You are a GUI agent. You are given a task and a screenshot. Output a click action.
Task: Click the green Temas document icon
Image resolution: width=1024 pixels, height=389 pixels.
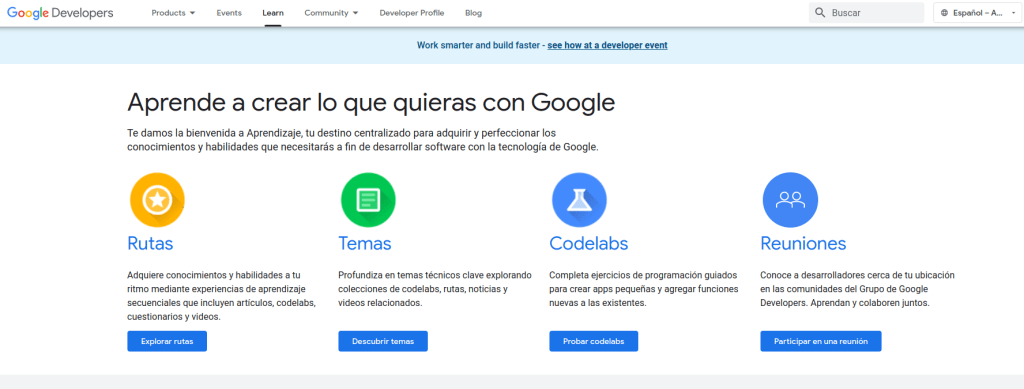tap(368, 200)
